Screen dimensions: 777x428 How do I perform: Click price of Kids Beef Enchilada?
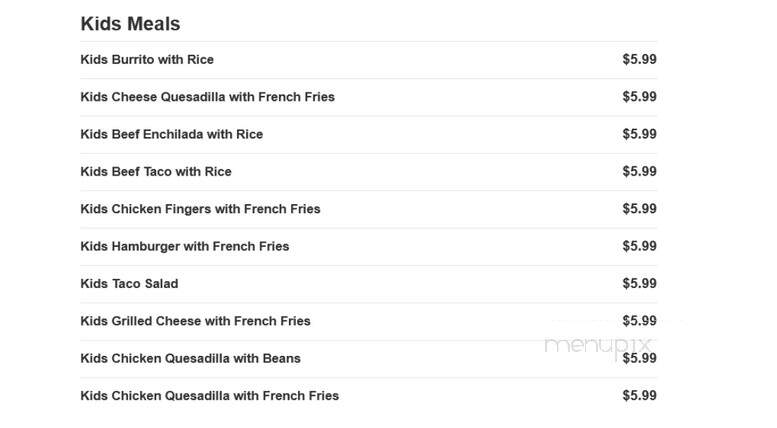(639, 134)
